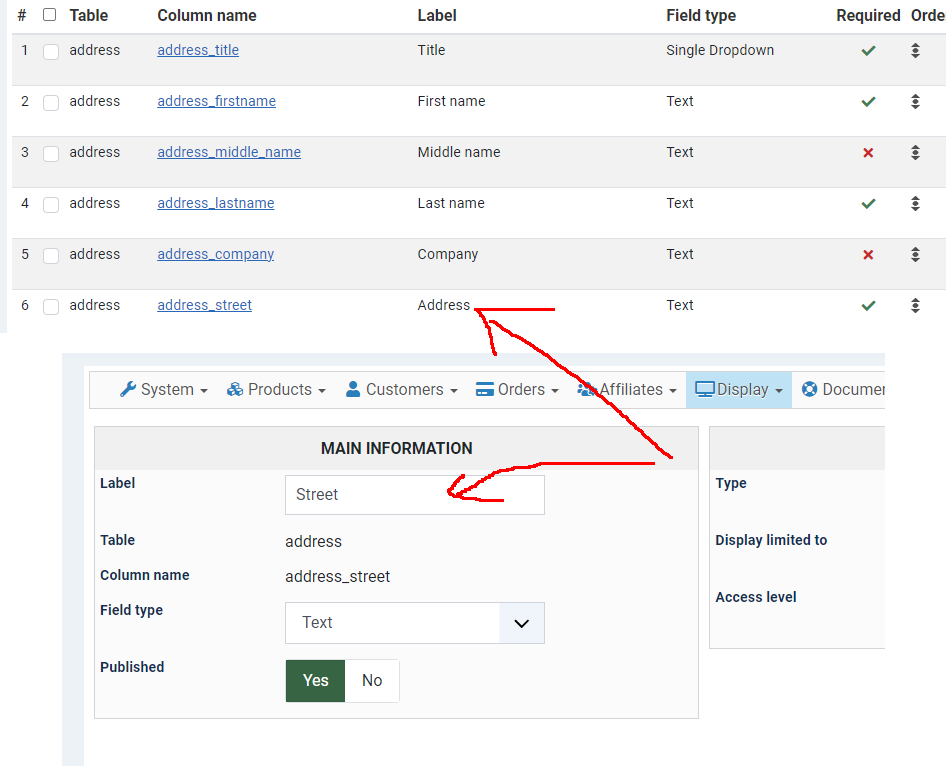The image size is (946, 778).
Task: Check the checkbox for address_title row
Action: (x=51, y=52)
